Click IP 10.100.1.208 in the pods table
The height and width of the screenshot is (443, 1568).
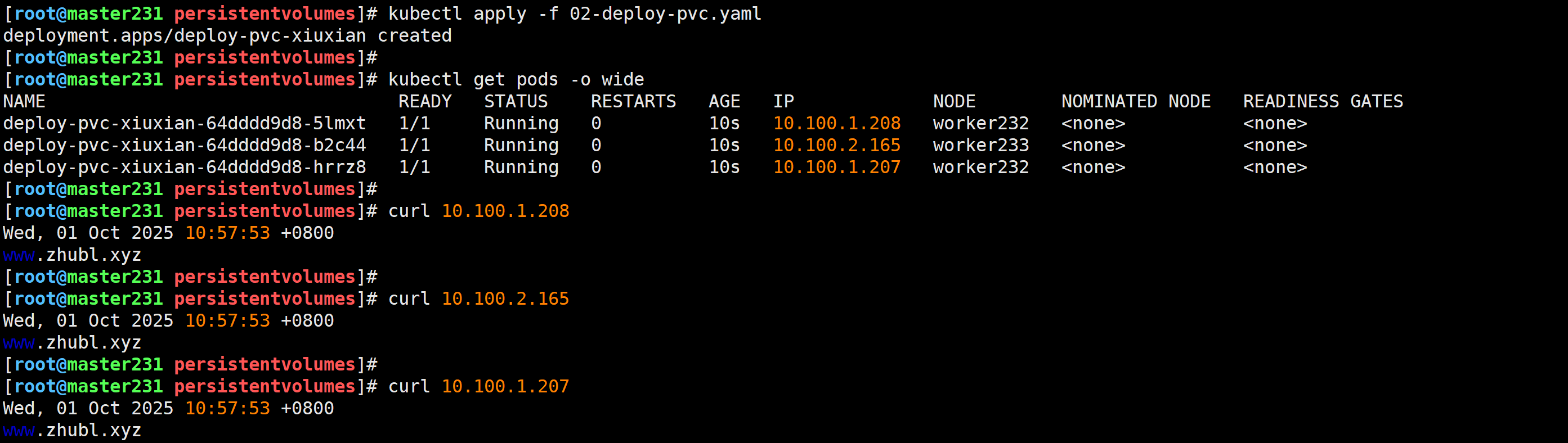(x=837, y=123)
